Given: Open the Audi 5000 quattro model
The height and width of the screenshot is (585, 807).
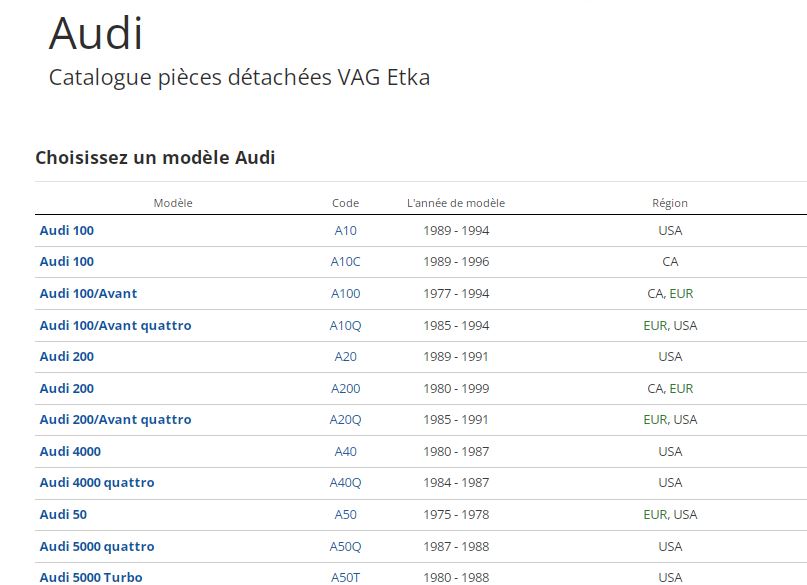Looking at the screenshot, I should [97, 546].
